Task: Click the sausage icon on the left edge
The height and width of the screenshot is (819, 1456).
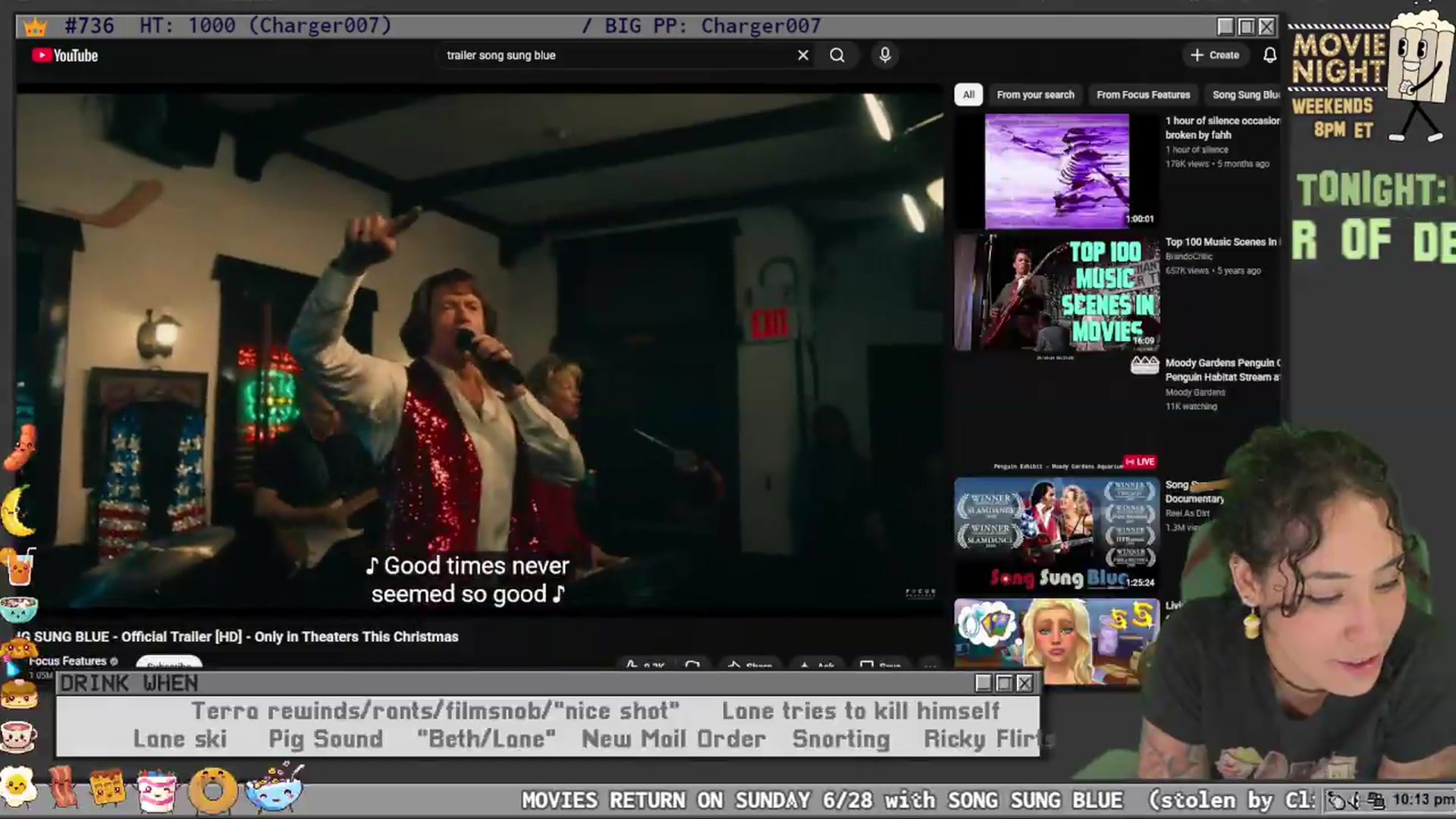Action: (x=20, y=447)
